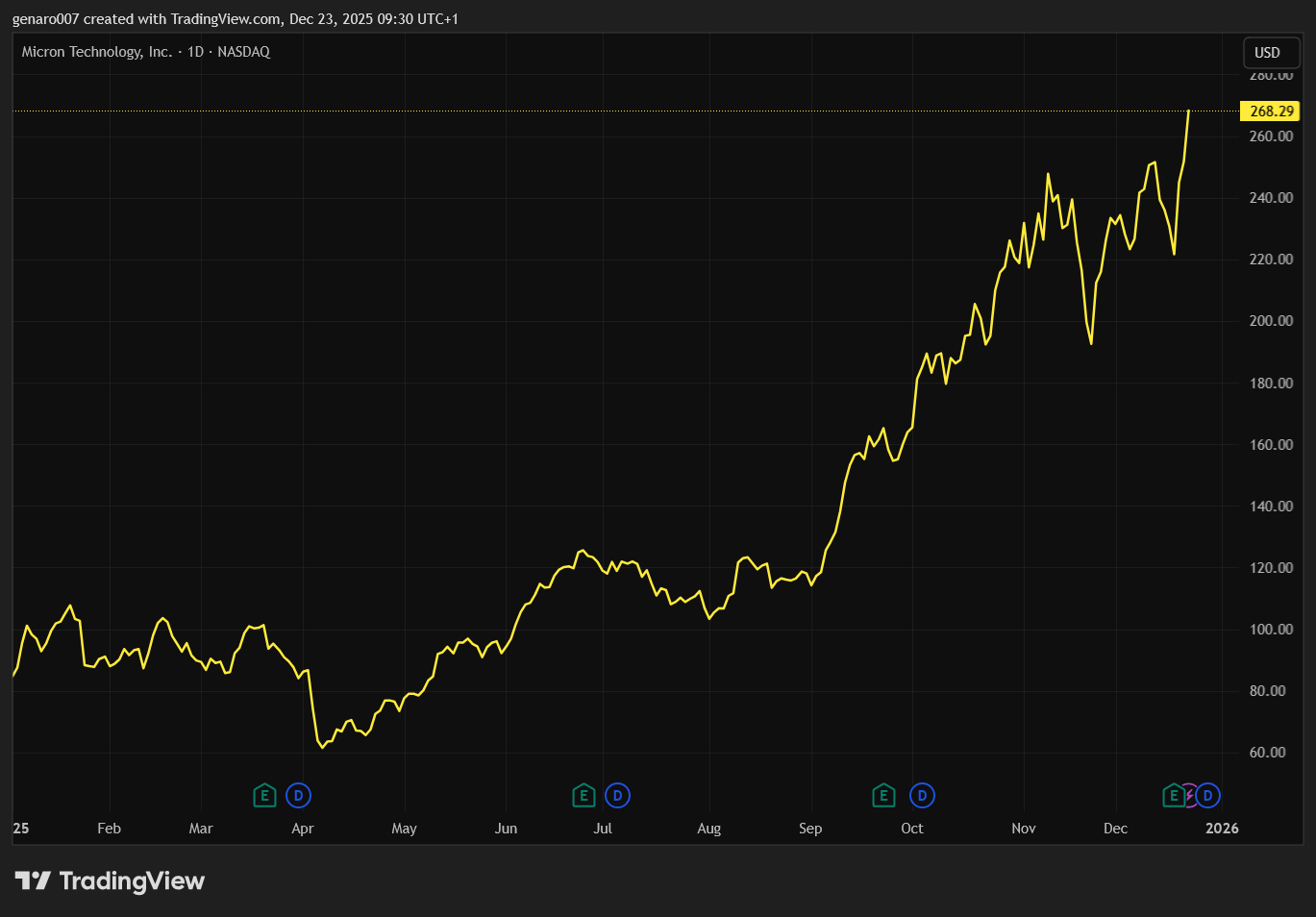Show the late-December dividend D marker
The width and height of the screenshot is (1316, 917).
pyautogui.click(x=1208, y=796)
